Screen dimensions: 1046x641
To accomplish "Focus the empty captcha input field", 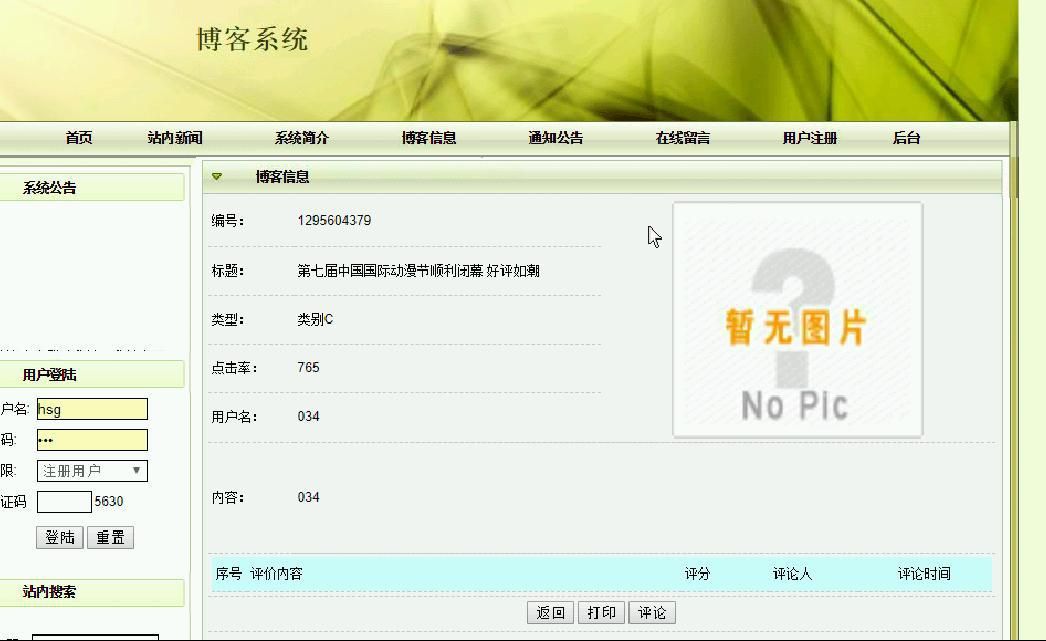I will (64, 502).
